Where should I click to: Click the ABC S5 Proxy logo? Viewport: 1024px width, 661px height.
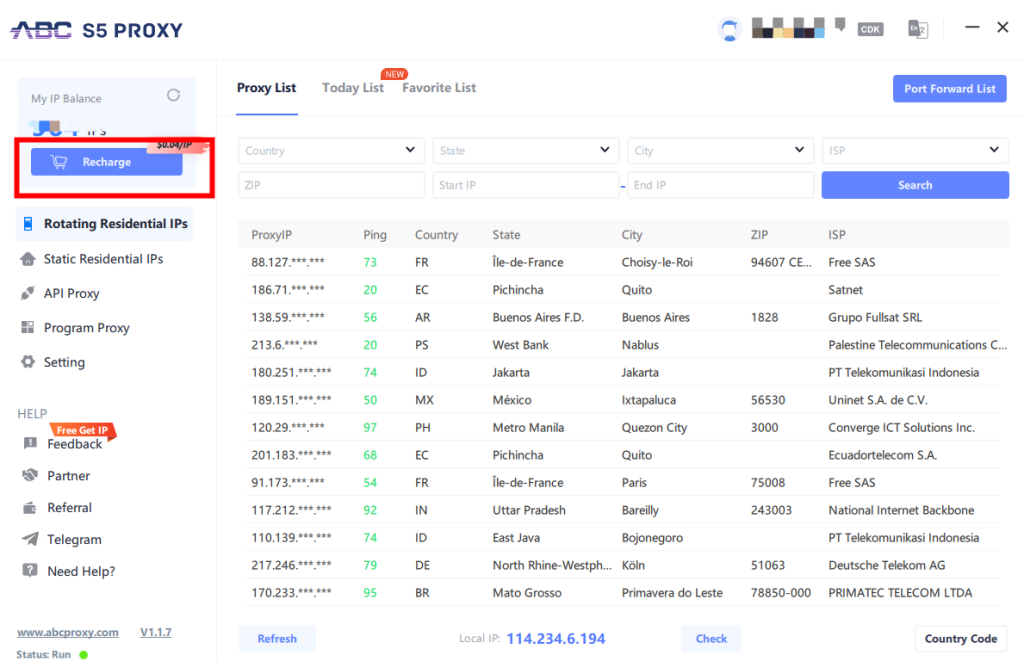pyautogui.click(x=97, y=30)
